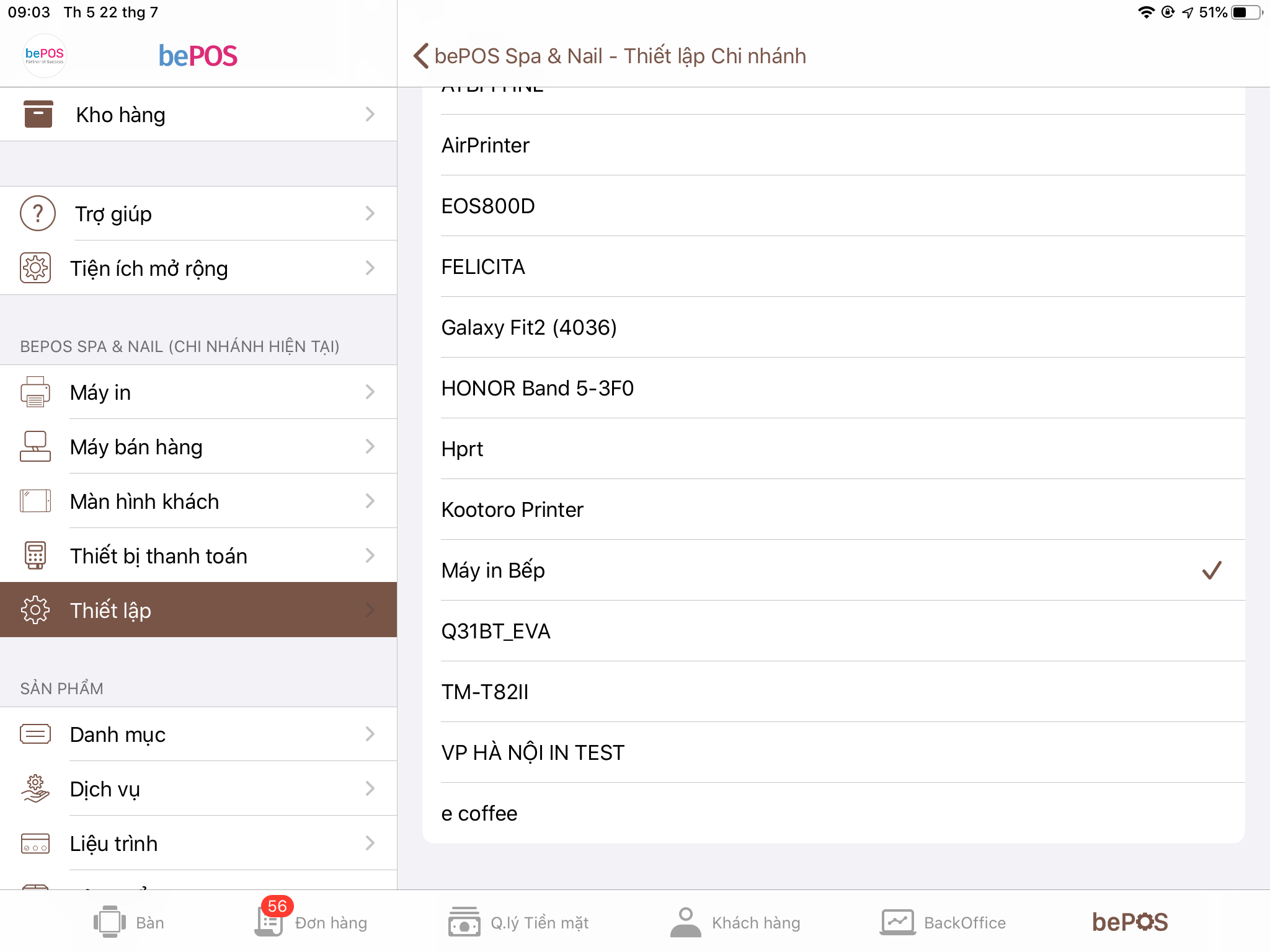Tap the Kho hàng box icon
Image resolution: width=1270 pixels, height=952 pixels.
click(38, 114)
